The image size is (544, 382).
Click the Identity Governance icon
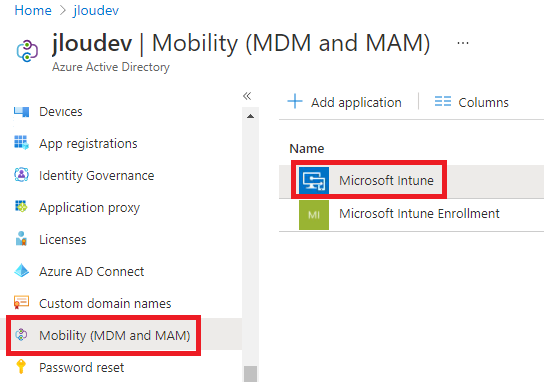pos(21,175)
